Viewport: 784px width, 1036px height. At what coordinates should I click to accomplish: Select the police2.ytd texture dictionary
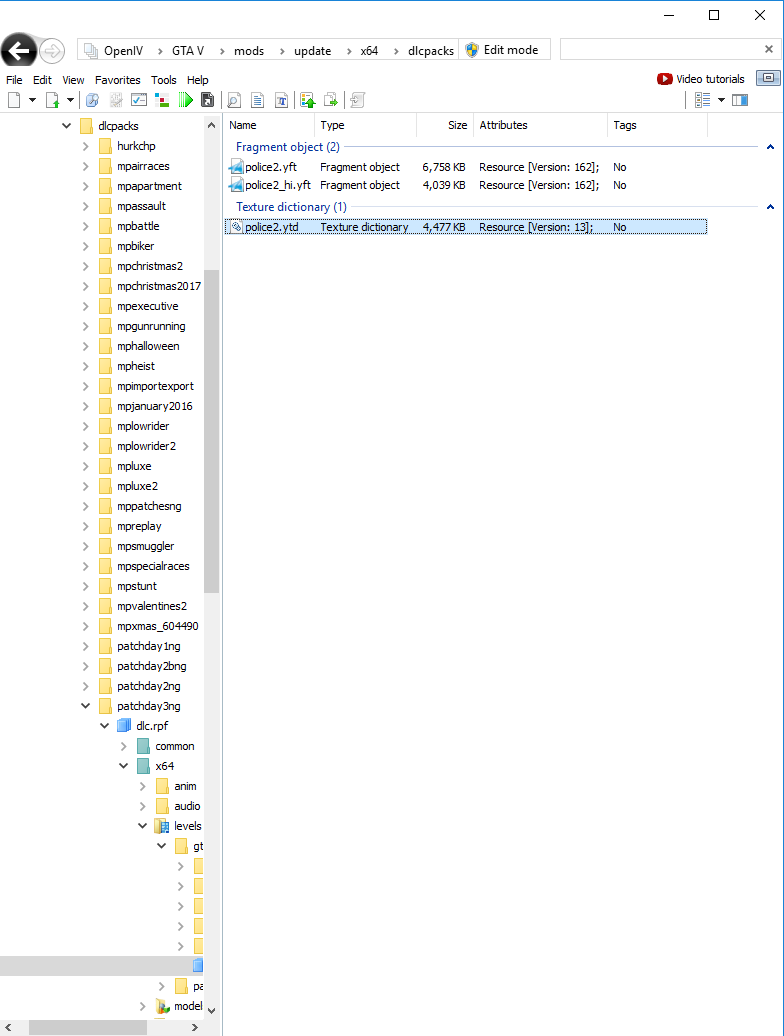point(466,227)
